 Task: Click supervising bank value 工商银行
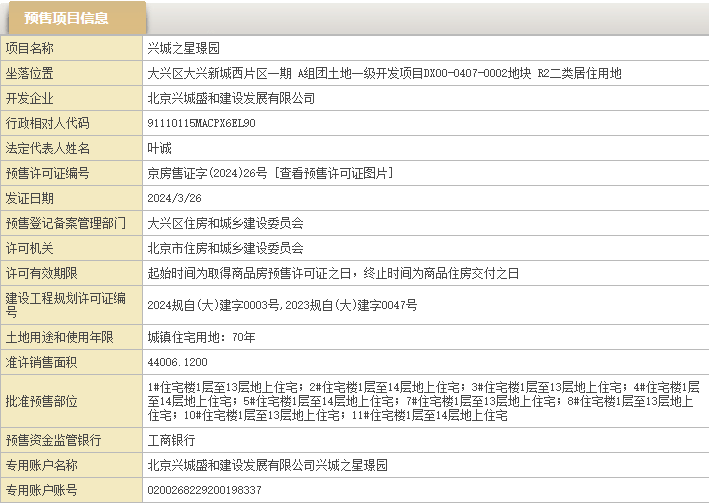[171, 440]
